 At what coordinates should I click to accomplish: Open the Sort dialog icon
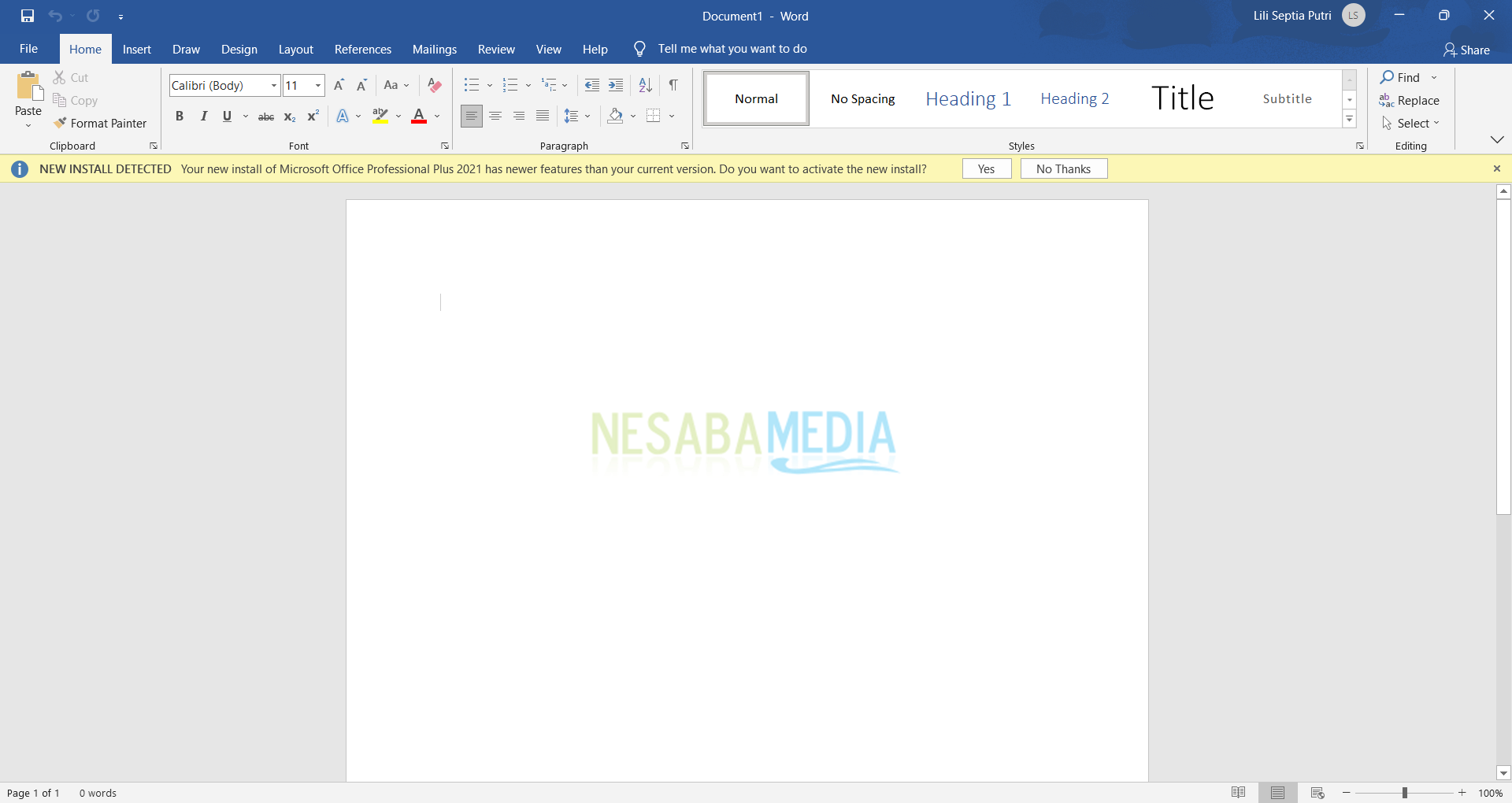point(646,85)
